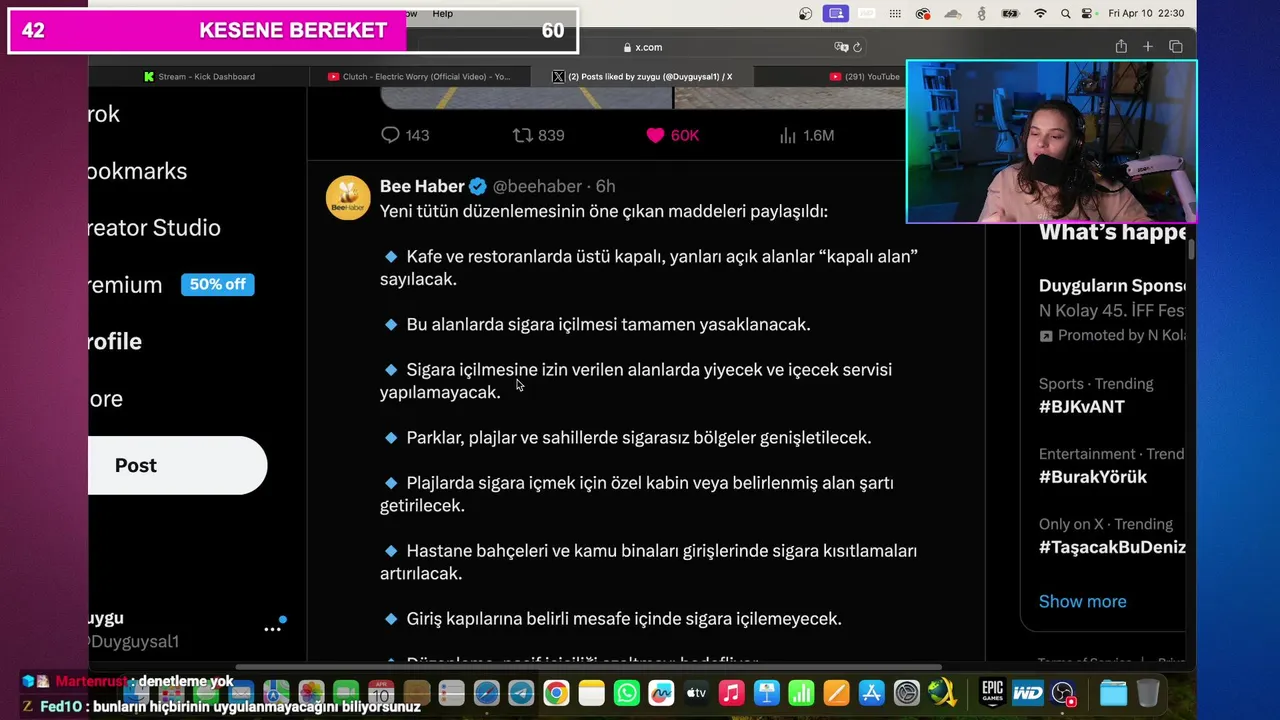Image resolution: width=1280 pixels, height=720 pixels.
Task: Open Grok from the sidebar
Action: 104,114
